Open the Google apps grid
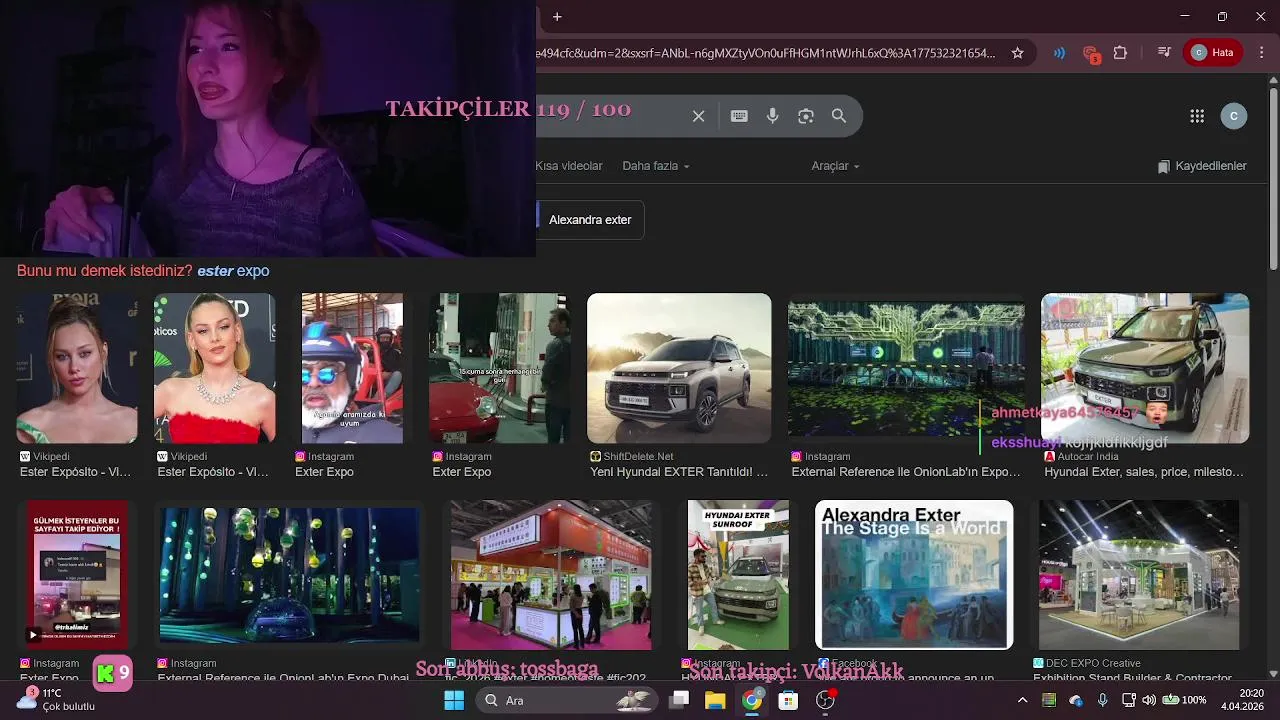The height and width of the screenshot is (720, 1280). point(1197,116)
